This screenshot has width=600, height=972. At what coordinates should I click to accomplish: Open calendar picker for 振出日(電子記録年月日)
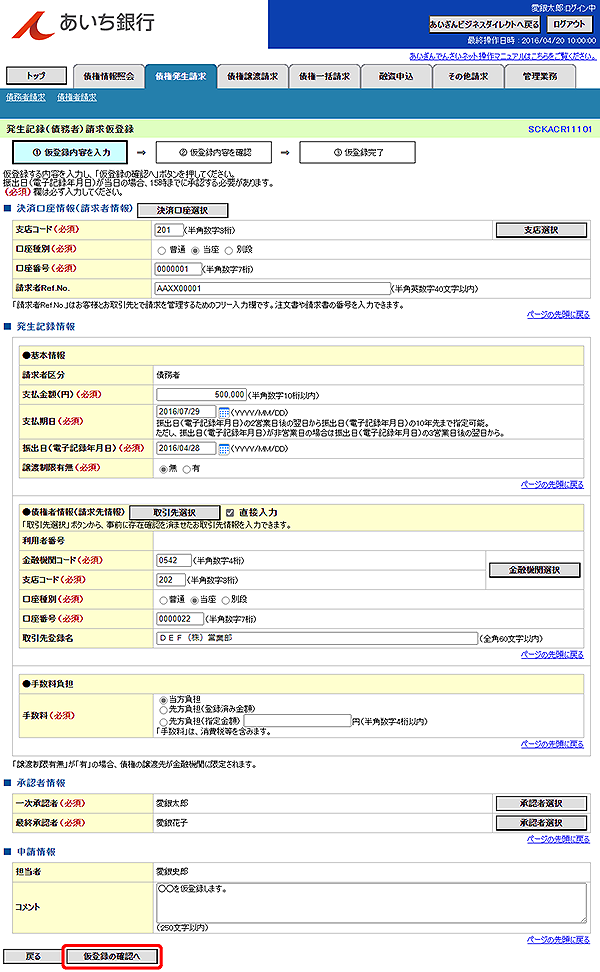click(x=224, y=449)
